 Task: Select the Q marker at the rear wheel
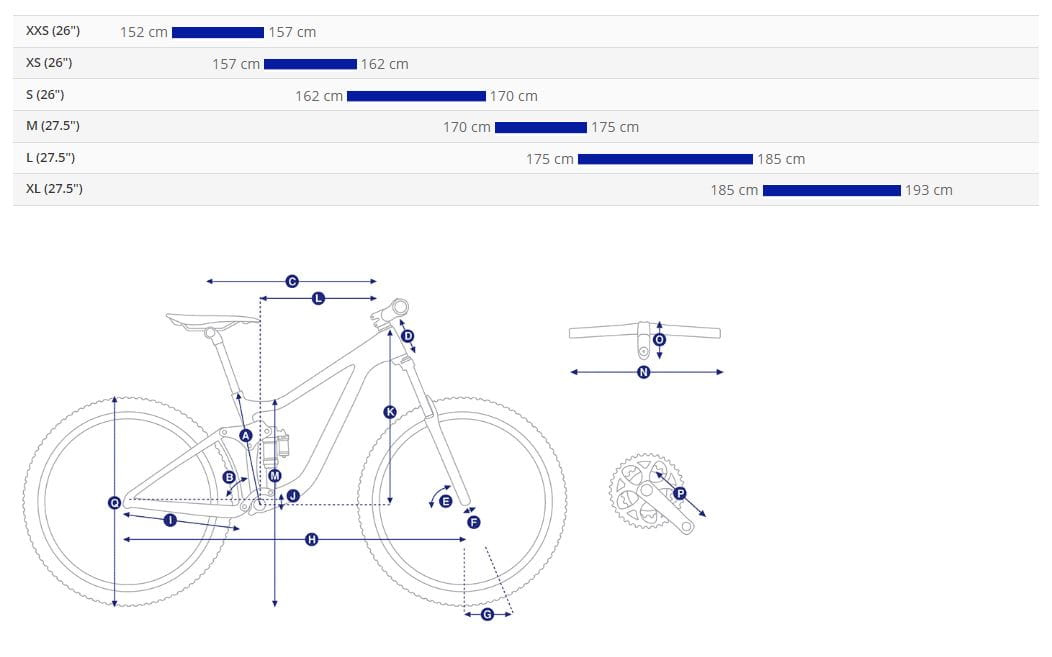[115, 503]
